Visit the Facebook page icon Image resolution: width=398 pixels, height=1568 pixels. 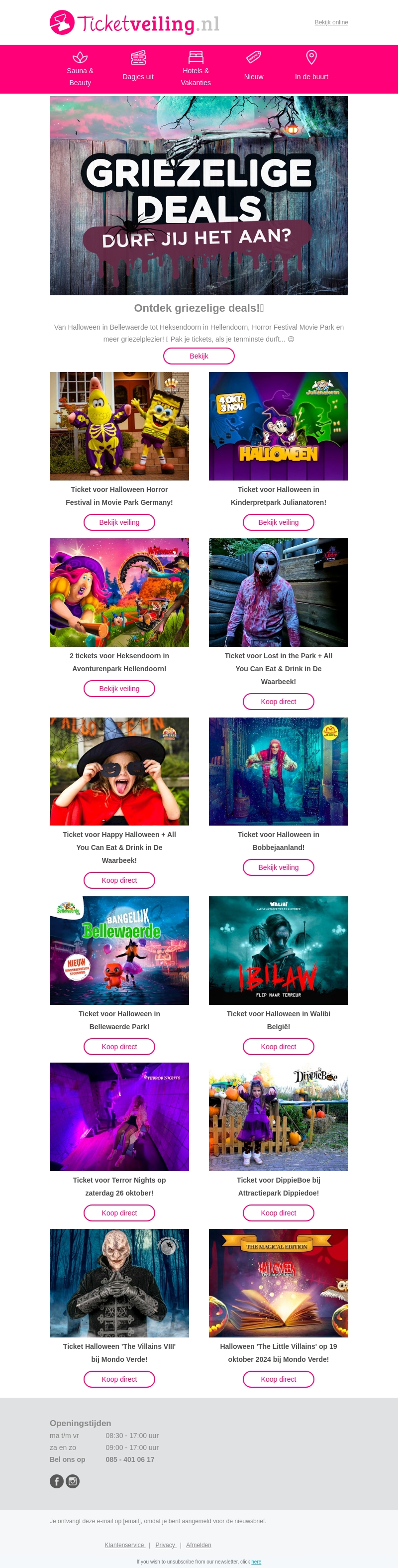pos(57,1481)
